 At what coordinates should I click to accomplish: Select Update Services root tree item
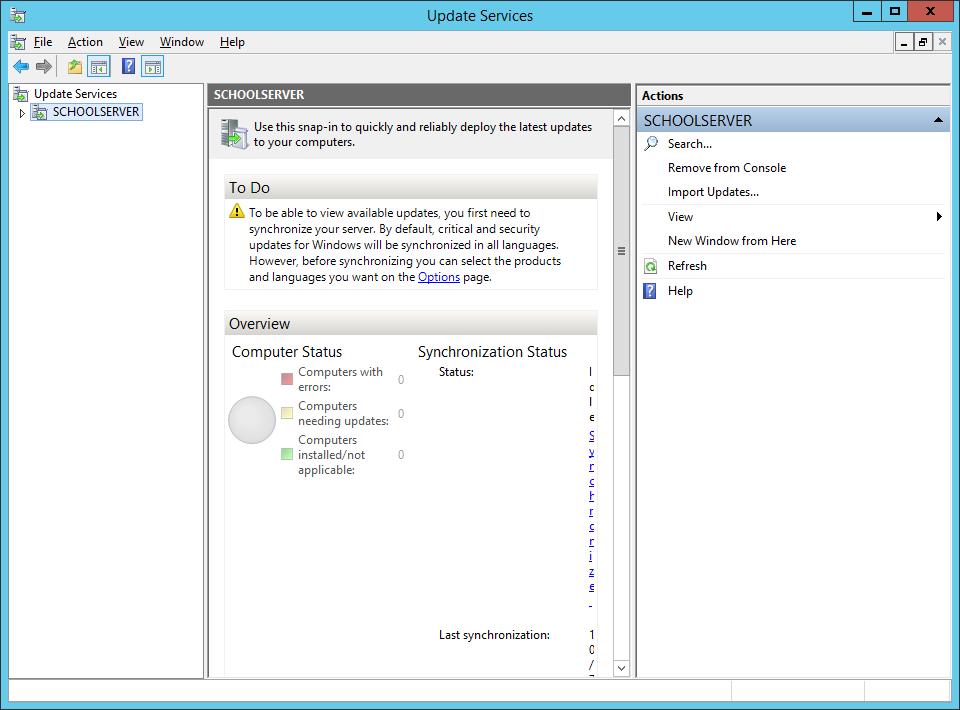[x=75, y=94]
